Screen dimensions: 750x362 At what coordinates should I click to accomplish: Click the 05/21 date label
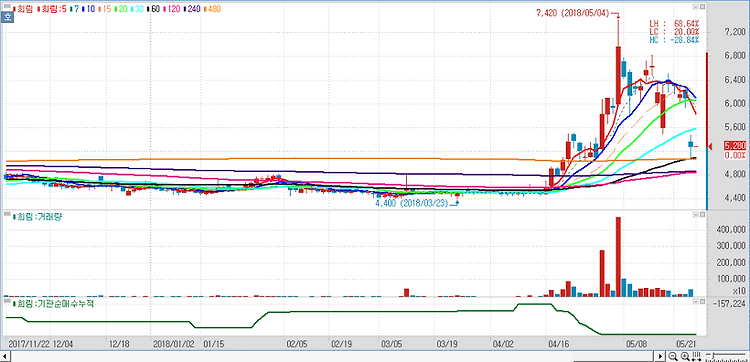686,343
